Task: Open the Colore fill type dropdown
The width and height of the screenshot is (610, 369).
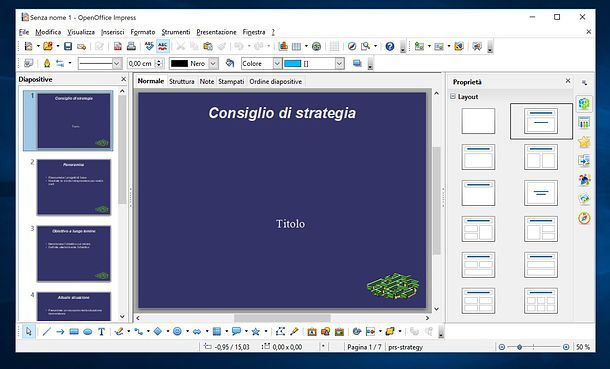Action: pos(277,63)
